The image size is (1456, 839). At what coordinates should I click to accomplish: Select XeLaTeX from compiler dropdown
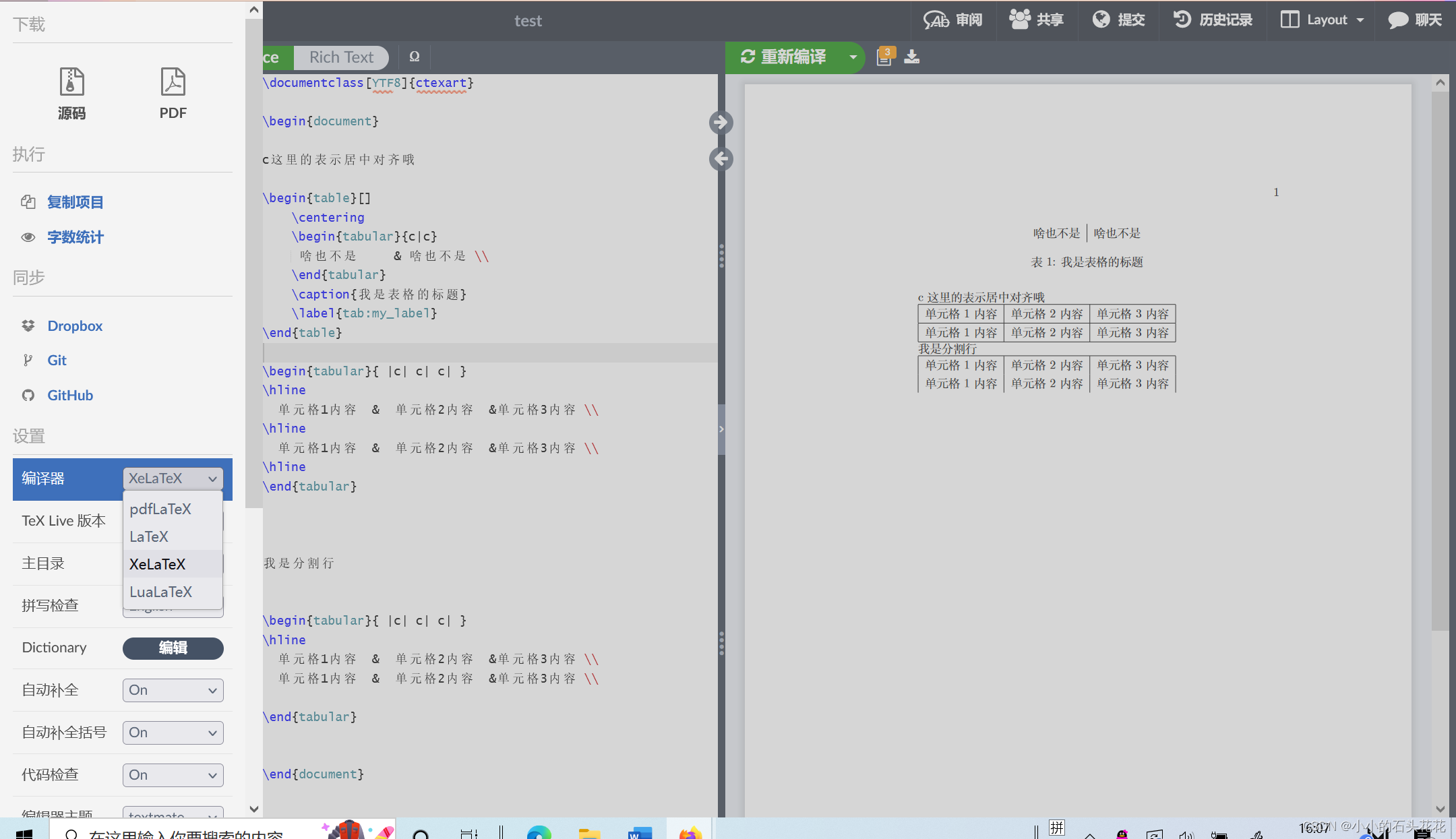(157, 564)
